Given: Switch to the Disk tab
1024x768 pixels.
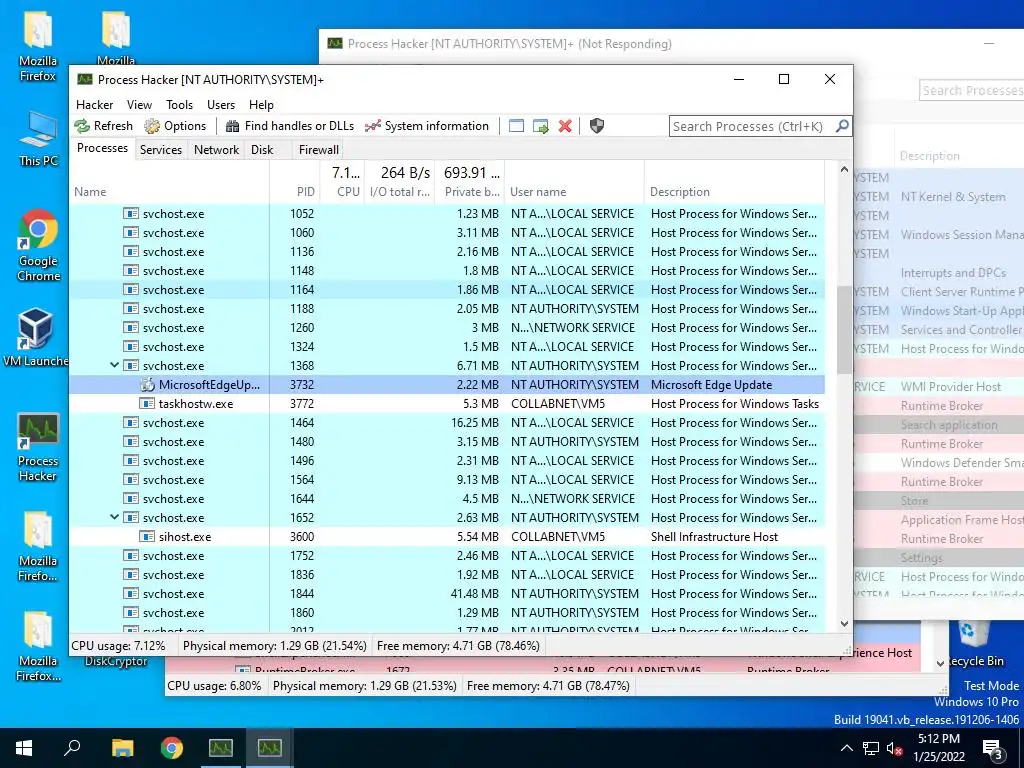Looking at the screenshot, I should point(262,150).
